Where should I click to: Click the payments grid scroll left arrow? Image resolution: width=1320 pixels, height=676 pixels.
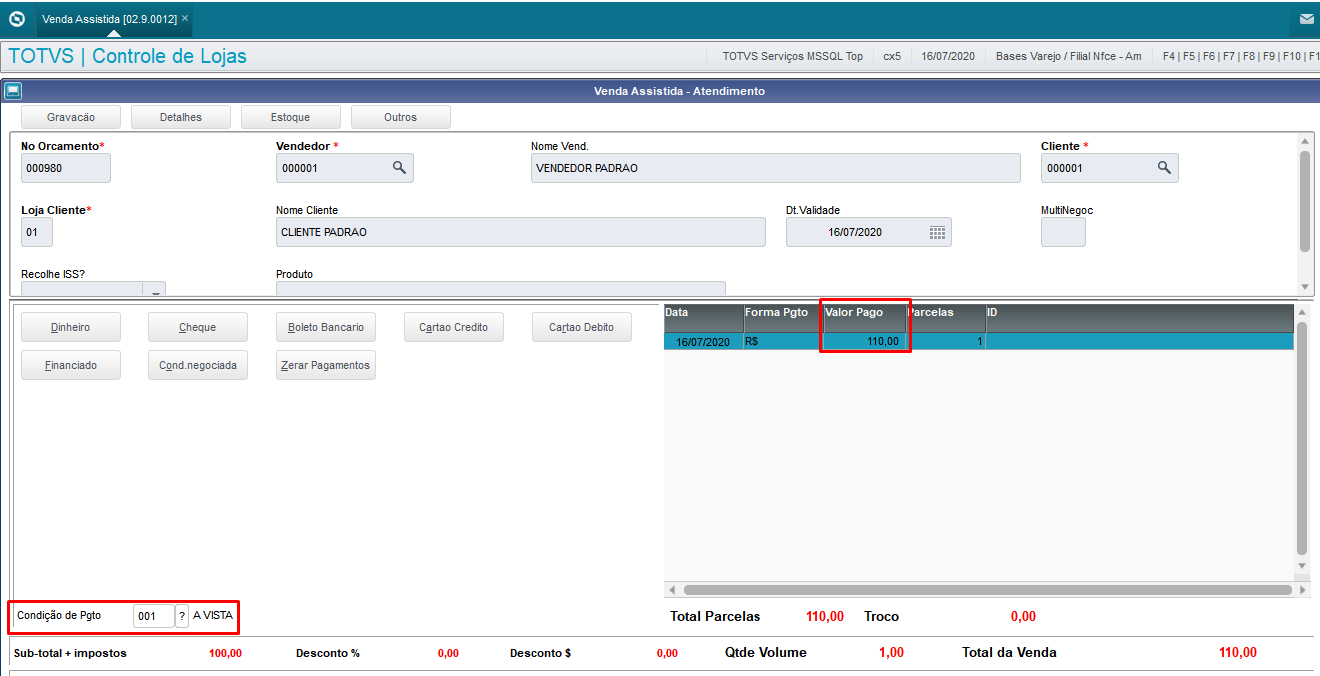[x=672, y=590]
